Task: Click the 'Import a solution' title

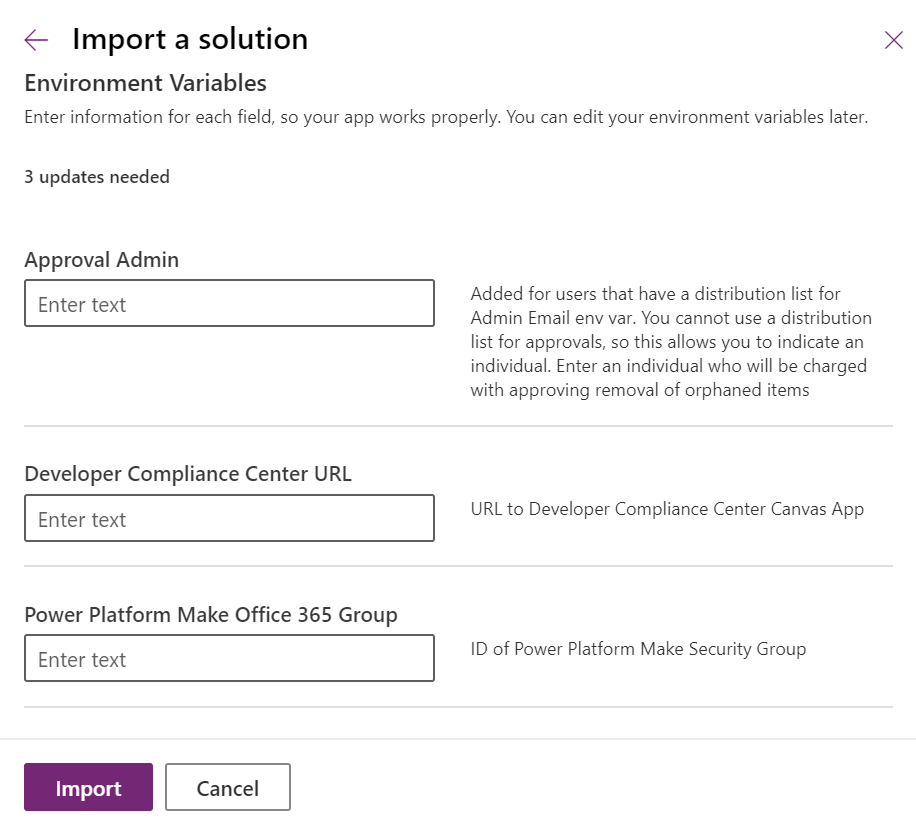Action: [x=189, y=39]
